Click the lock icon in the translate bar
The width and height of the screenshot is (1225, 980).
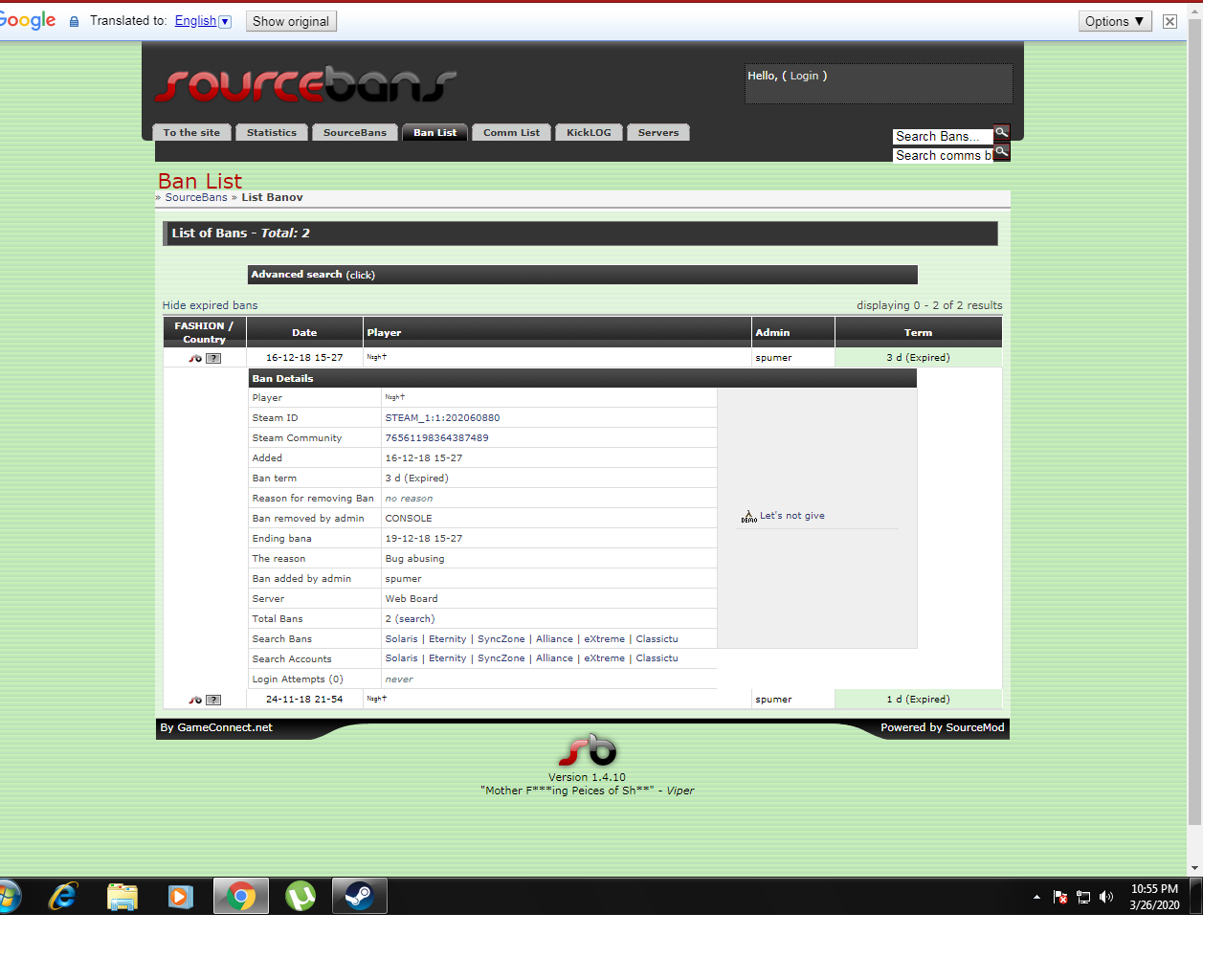tap(74, 21)
